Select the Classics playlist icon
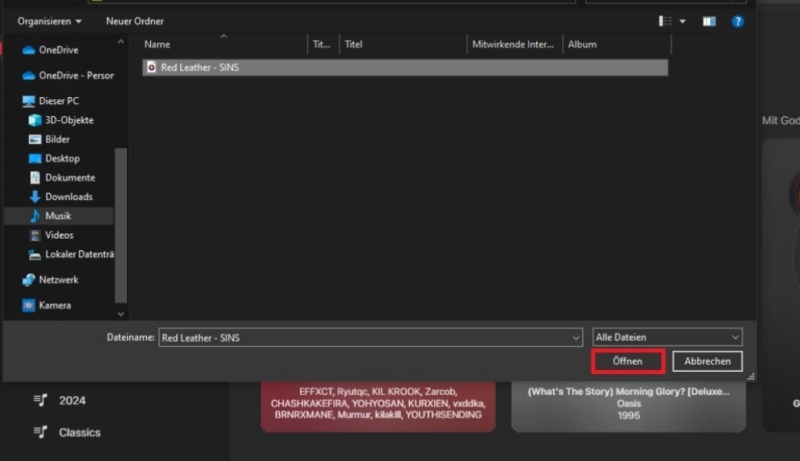This screenshot has width=800, height=461. [40, 433]
